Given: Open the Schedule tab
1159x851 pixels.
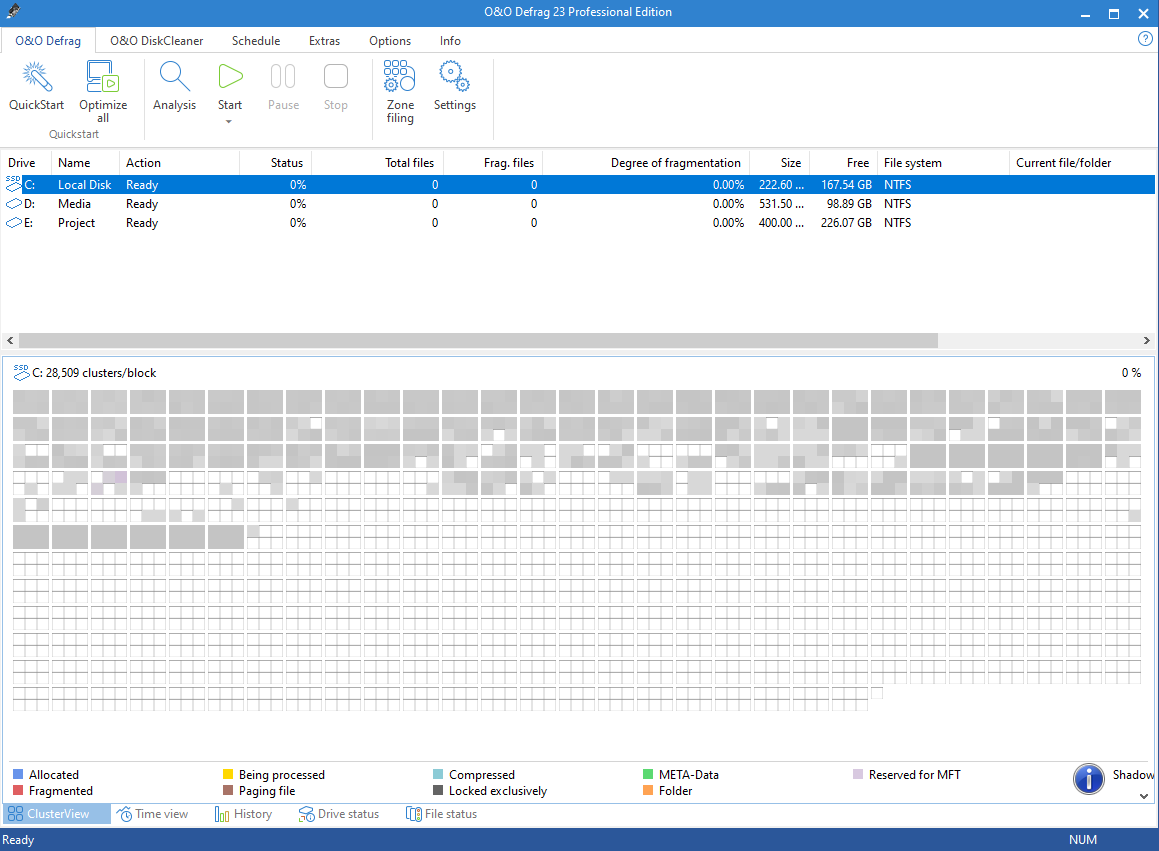Looking at the screenshot, I should point(256,41).
